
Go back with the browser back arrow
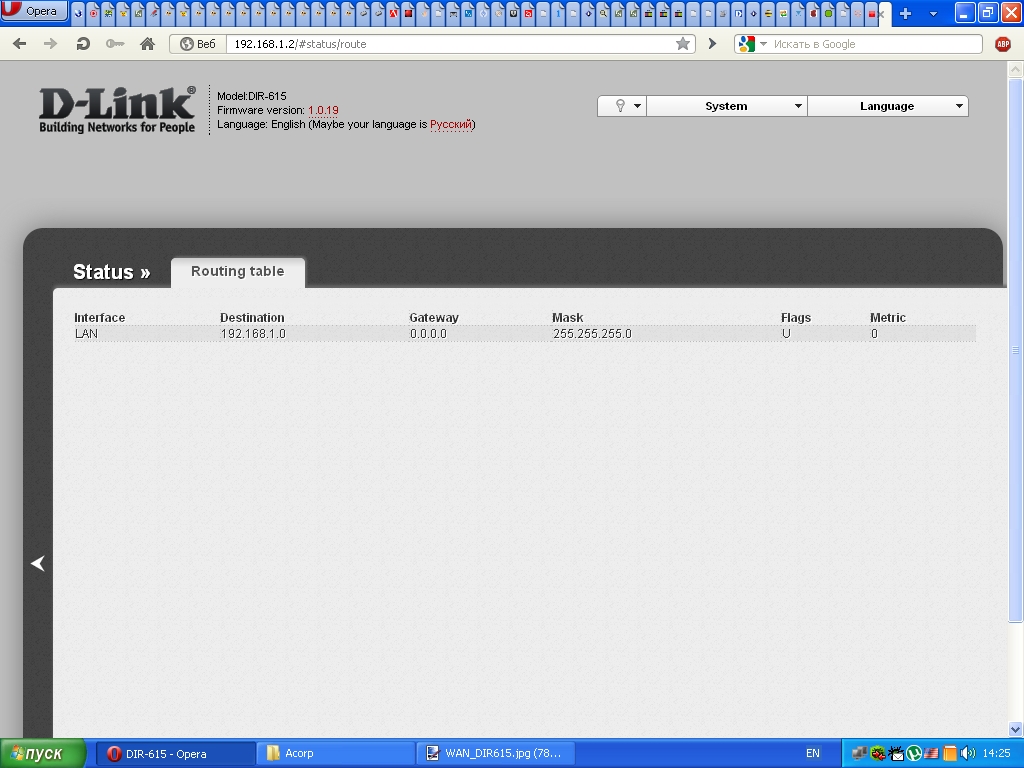(x=20, y=44)
